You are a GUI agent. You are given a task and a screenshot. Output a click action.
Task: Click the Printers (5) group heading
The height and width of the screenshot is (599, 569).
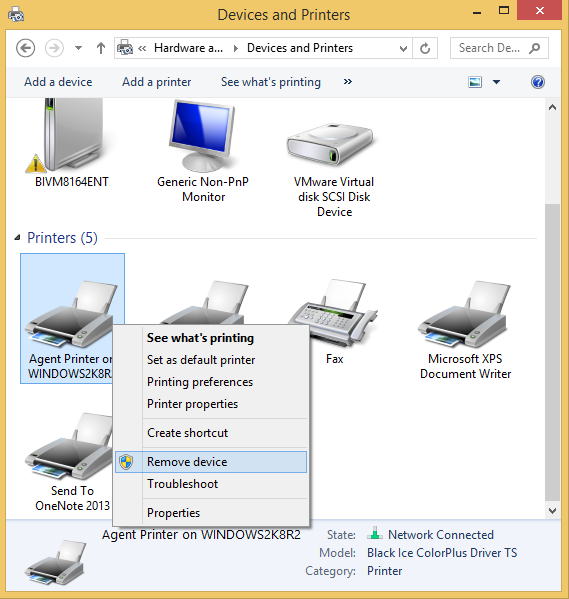pos(62,238)
